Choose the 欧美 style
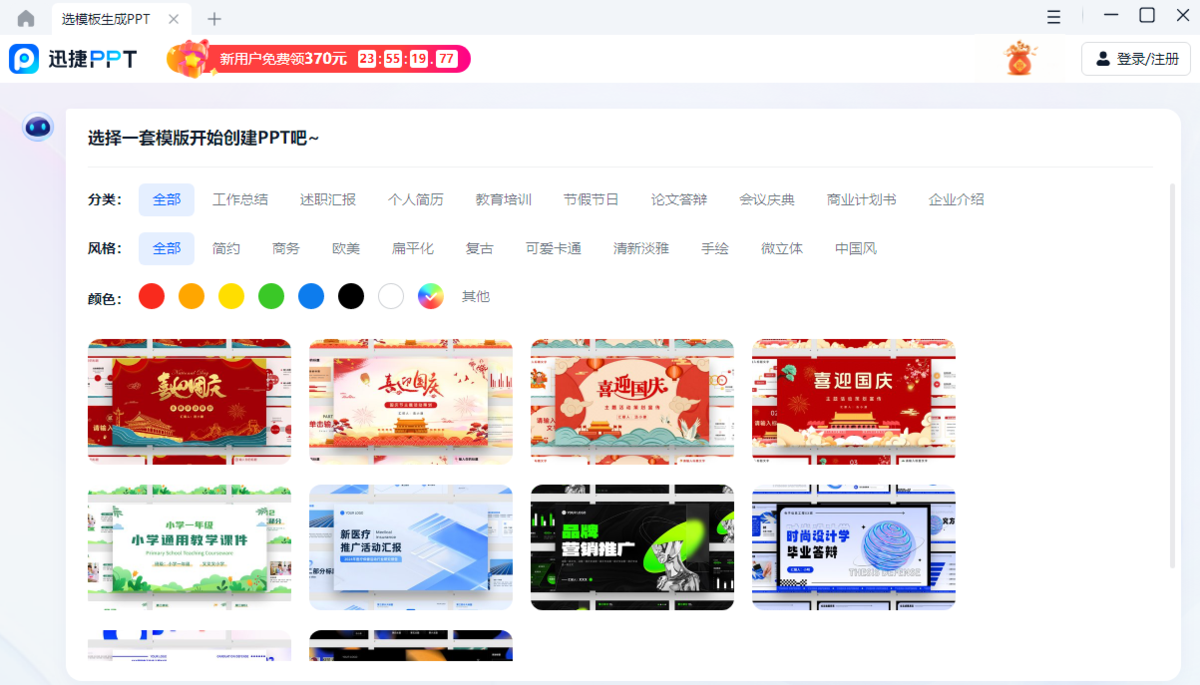The height and width of the screenshot is (685, 1200). coord(346,248)
